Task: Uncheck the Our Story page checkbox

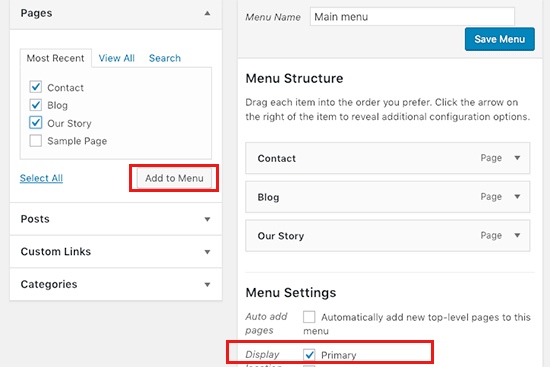Action: [x=36, y=122]
